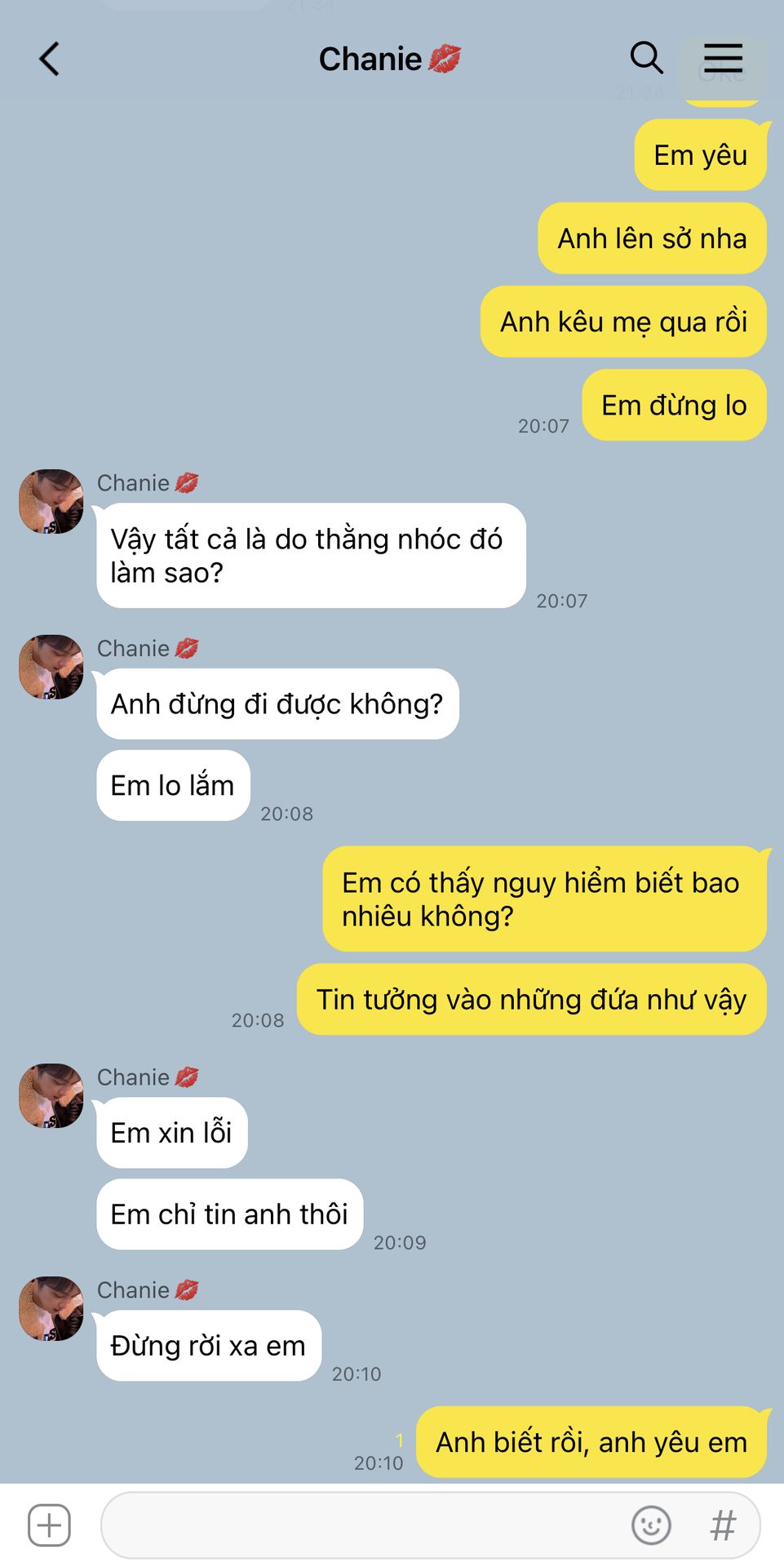Open Chanie's avatar beside 'Đừng rời xa em'

point(51,1308)
